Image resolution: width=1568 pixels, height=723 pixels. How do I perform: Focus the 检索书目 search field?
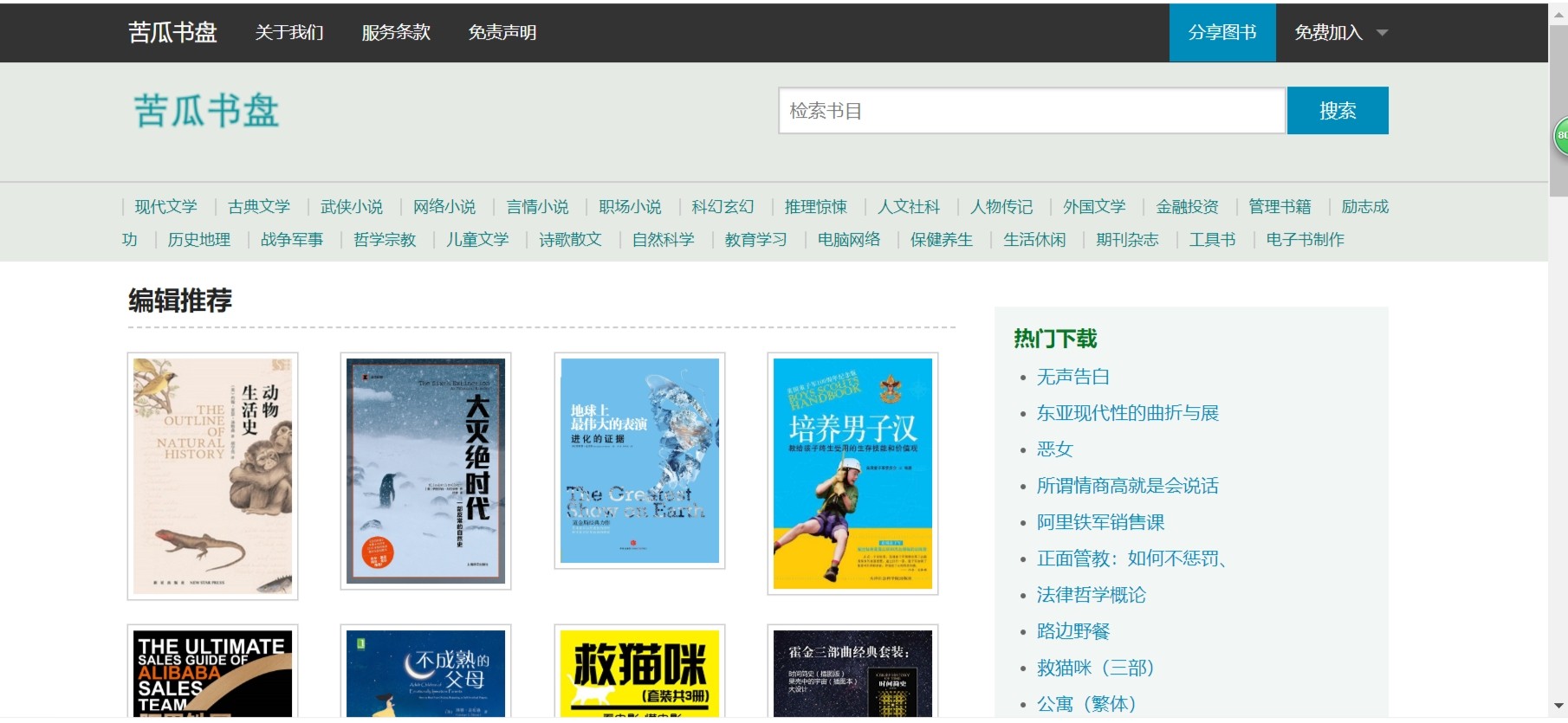click(x=1031, y=111)
